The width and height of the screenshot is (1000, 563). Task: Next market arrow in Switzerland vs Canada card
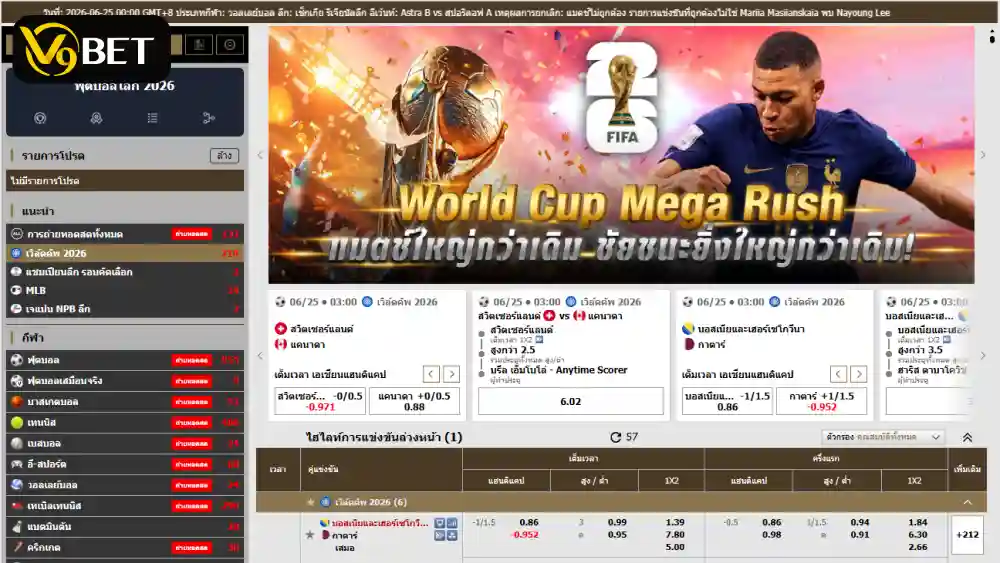click(x=452, y=374)
